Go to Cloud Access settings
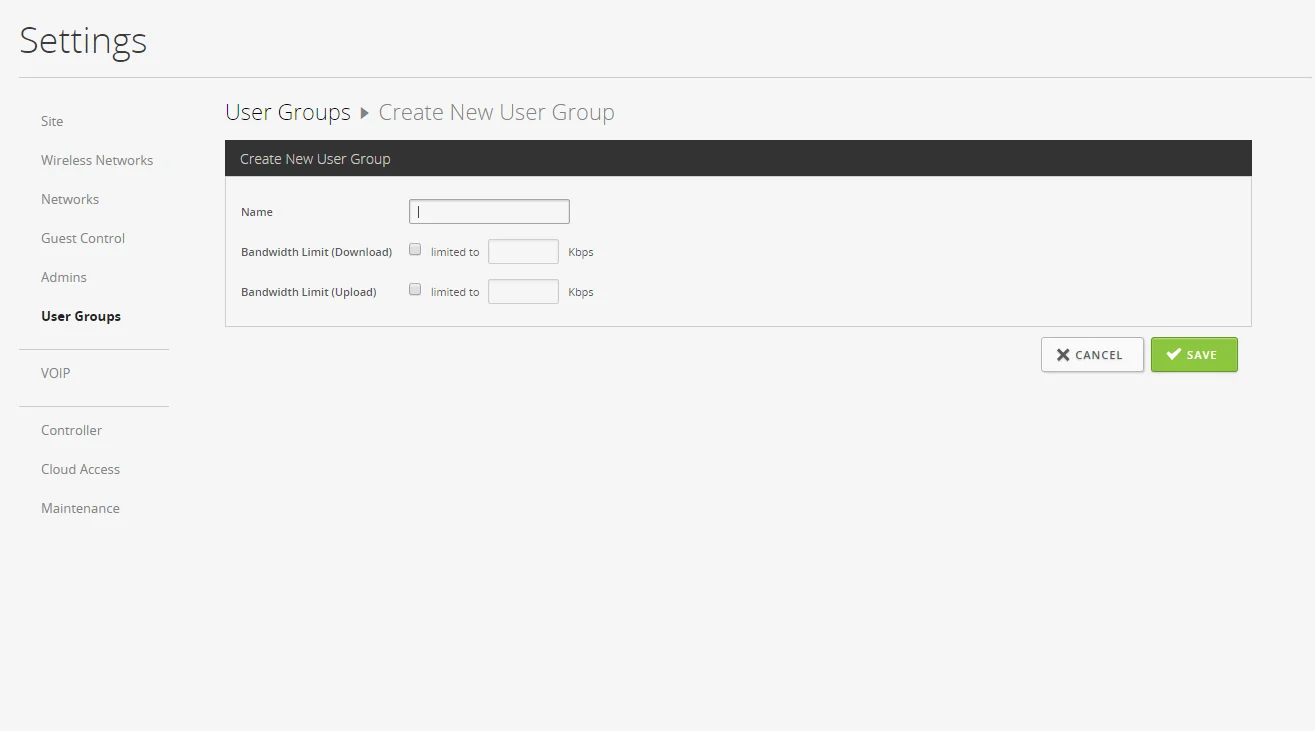The image size is (1315, 731). tap(80, 469)
